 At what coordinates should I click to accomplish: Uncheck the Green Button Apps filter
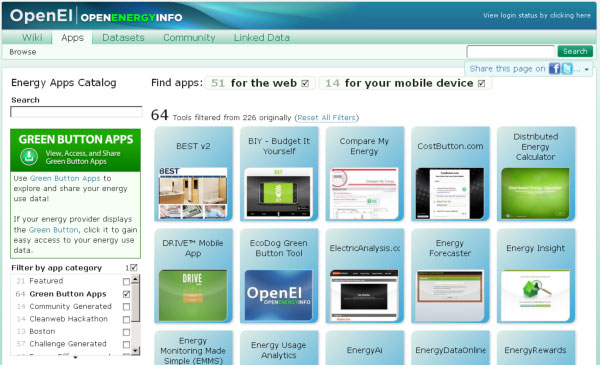coord(126,294)
